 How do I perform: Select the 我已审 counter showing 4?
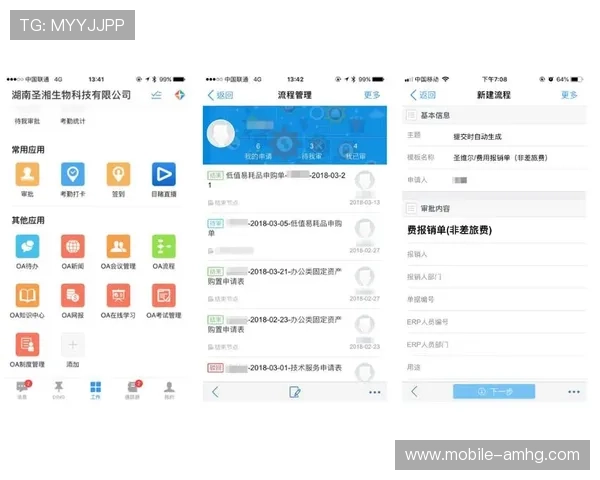[355, 151]
